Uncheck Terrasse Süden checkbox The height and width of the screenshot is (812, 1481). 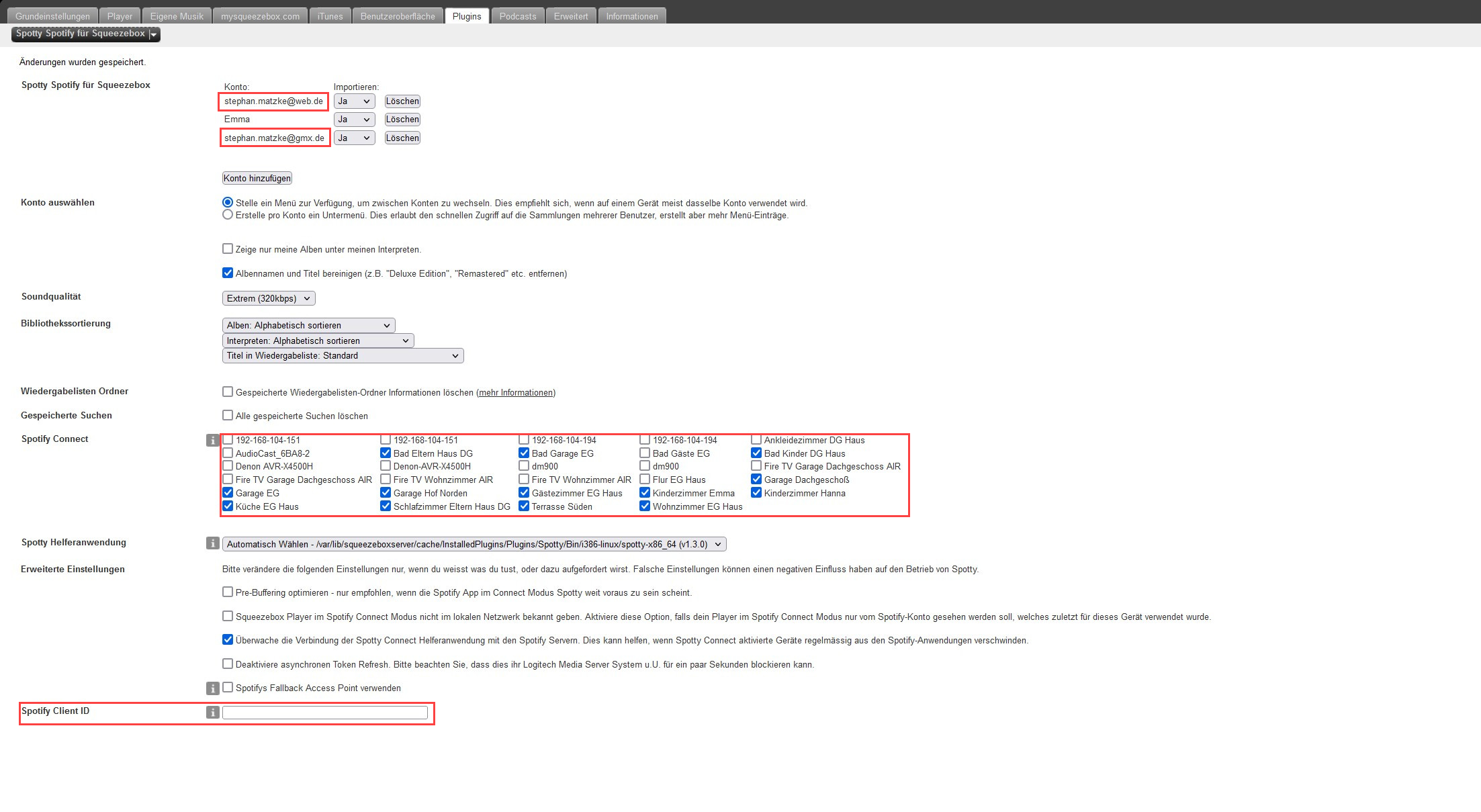[524, 506]
